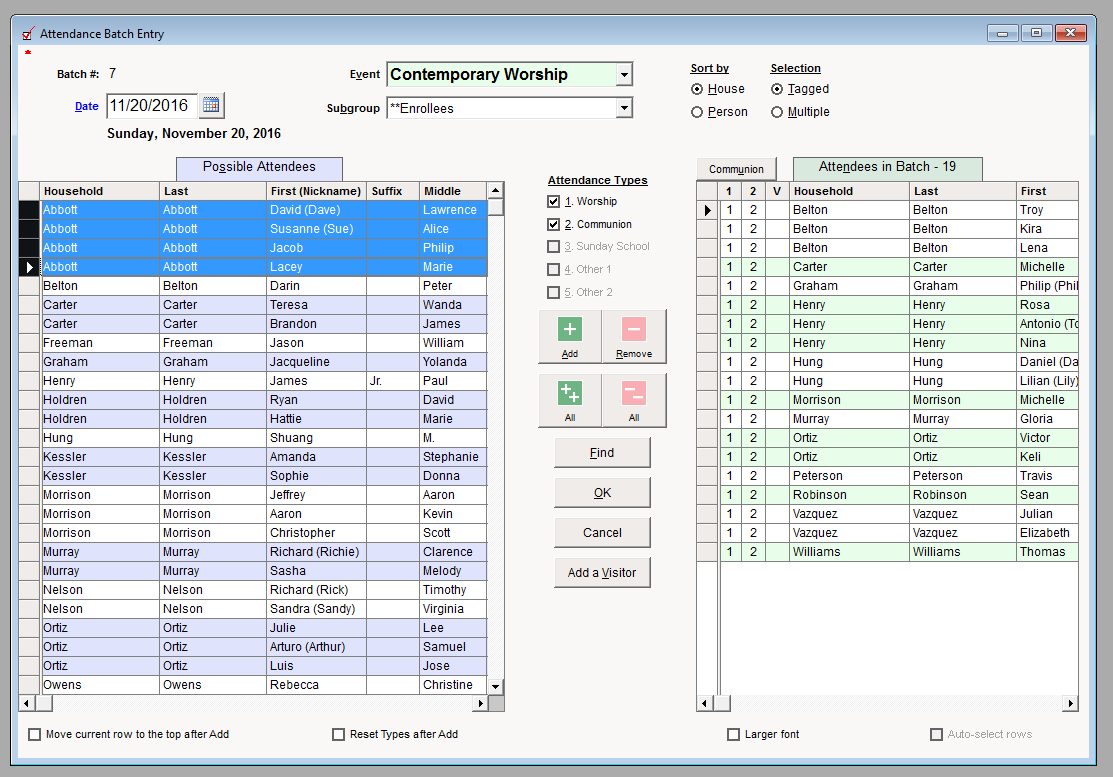
Task: Select the Person sort option
Action: click(697, 112)
